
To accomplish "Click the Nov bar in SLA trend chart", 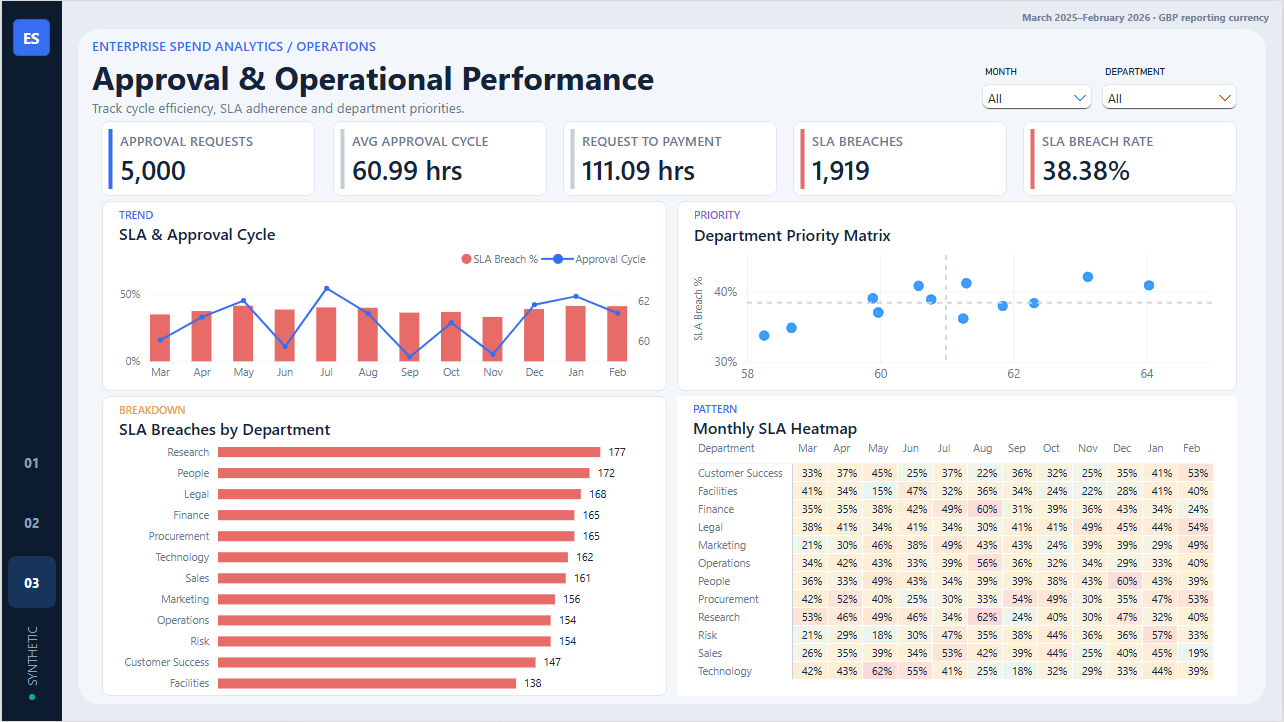I will point(492,339).
